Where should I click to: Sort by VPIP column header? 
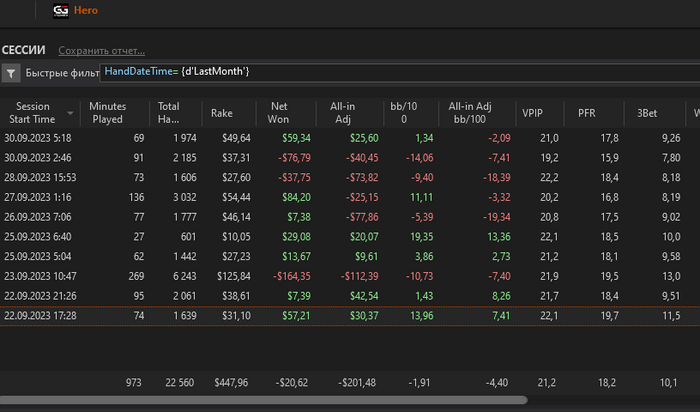coord(533,113)
